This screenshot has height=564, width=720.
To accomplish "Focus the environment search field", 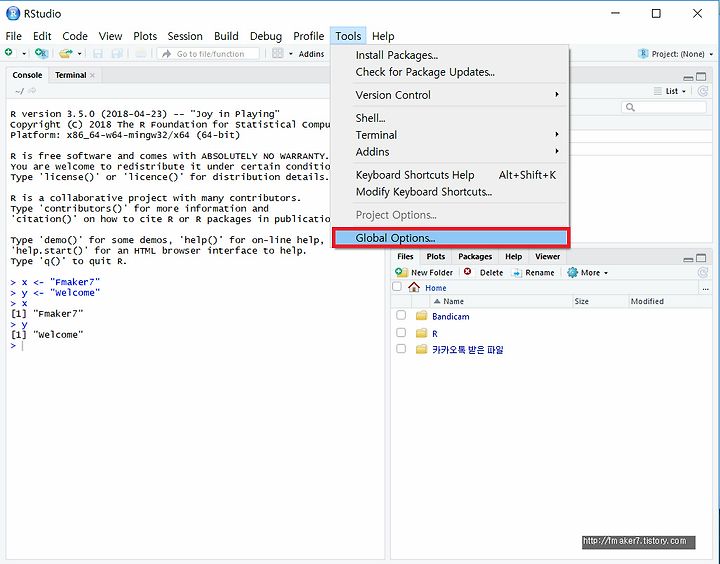I will click(x=664, y=107).
